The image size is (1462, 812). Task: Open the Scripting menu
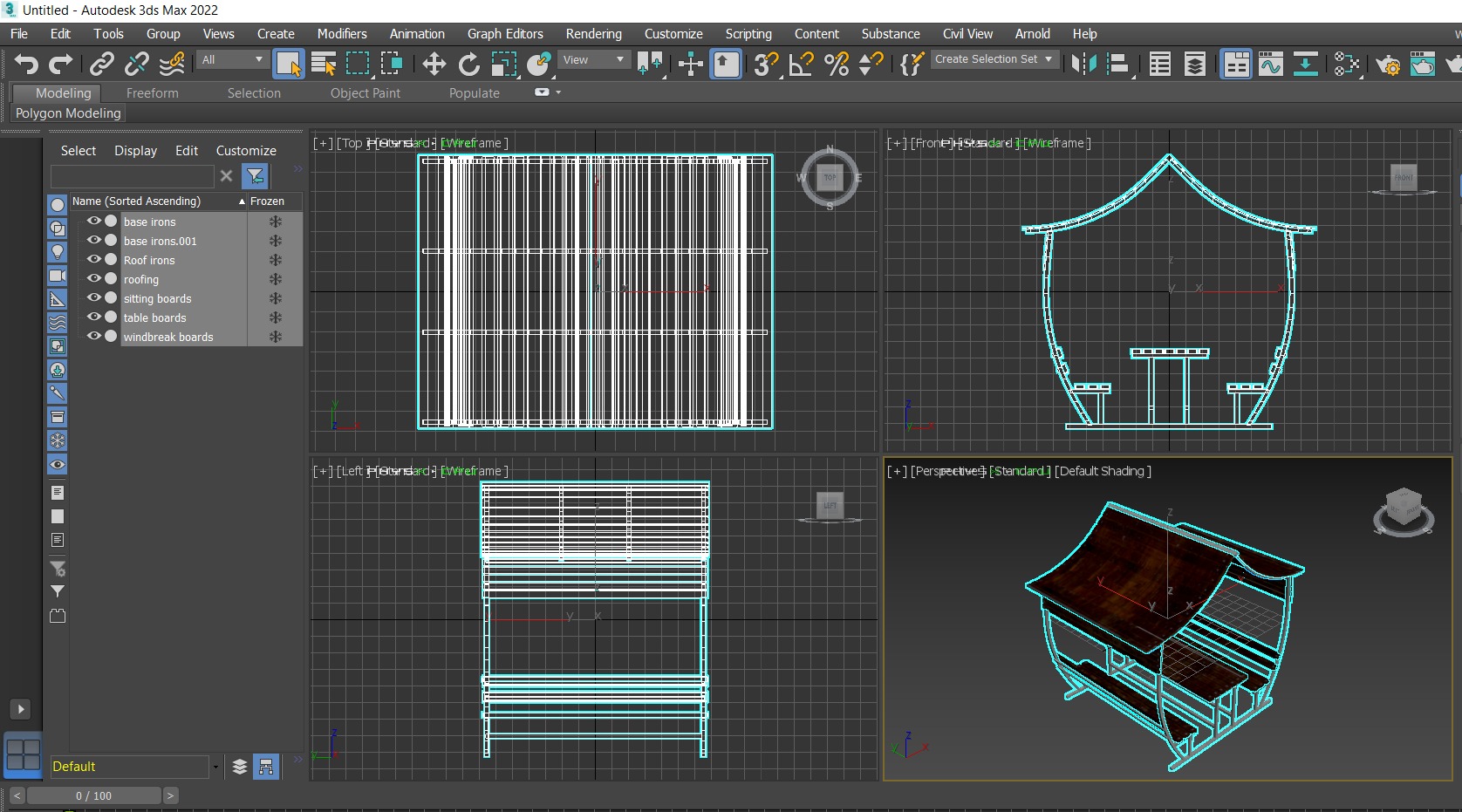pos(748,34)
